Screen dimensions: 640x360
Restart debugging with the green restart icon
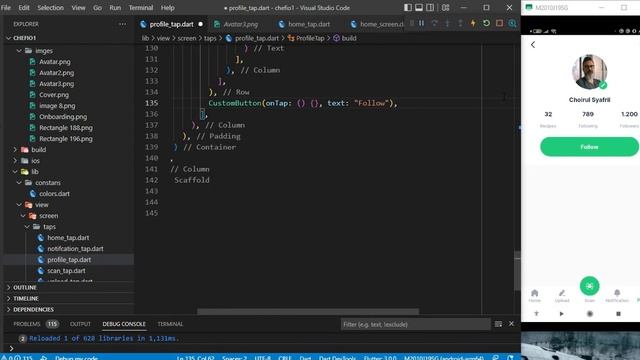[x=486, y=24]
